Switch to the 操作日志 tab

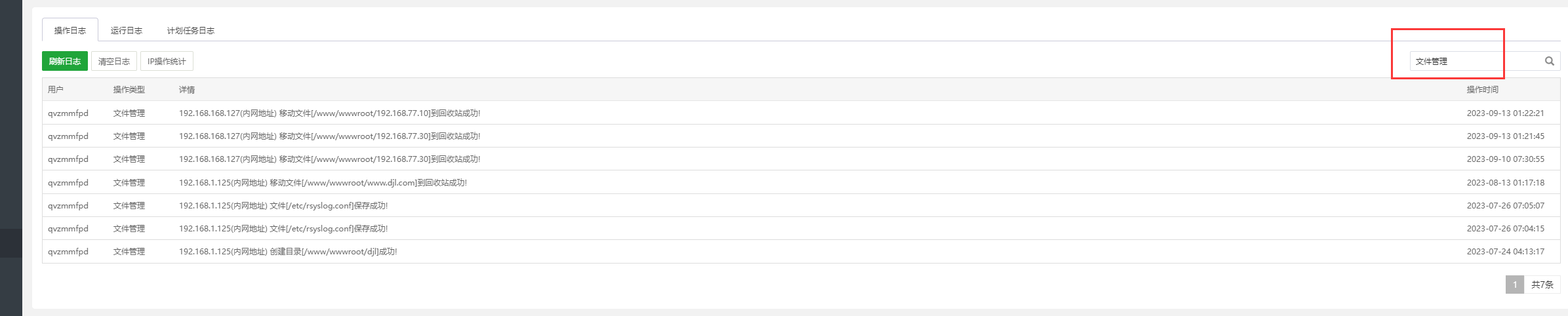[x=70, y=30]
